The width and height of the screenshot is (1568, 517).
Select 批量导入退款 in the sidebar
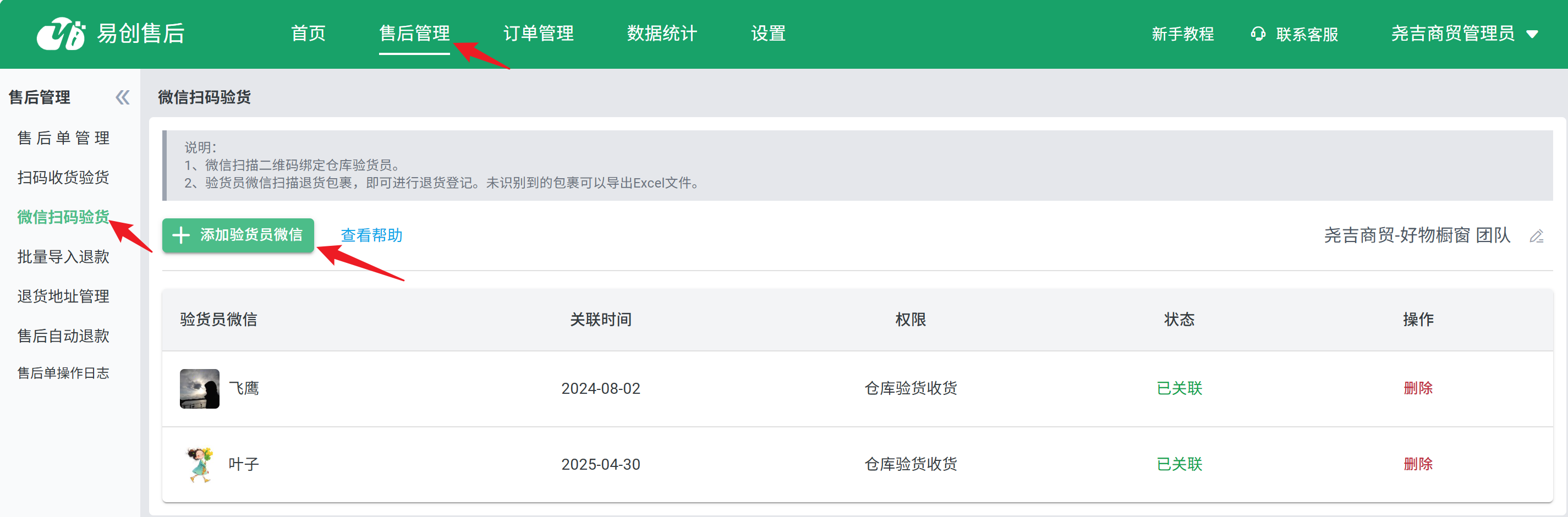click(63, 257)
